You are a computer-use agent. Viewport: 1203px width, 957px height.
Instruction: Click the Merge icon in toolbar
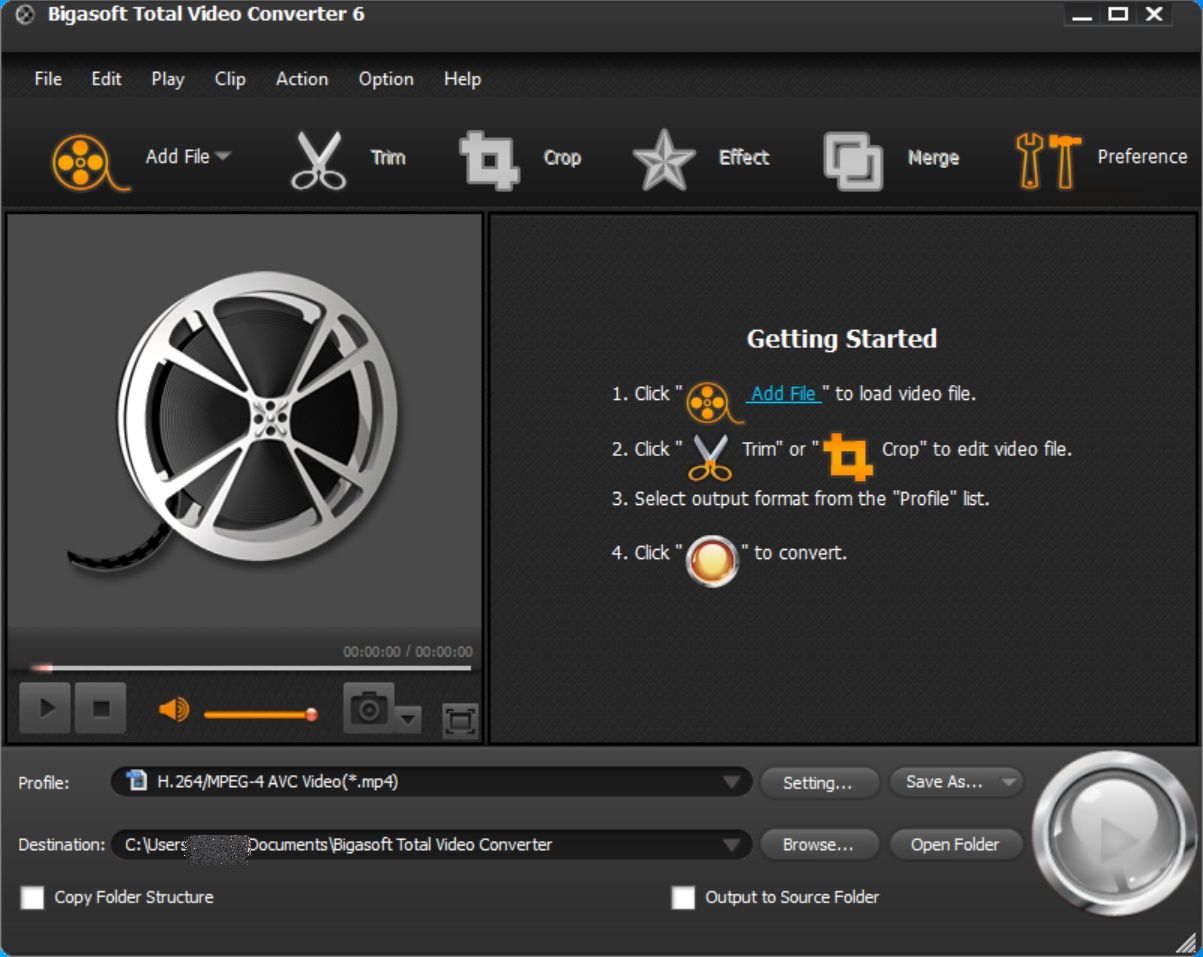coord(852,160)
